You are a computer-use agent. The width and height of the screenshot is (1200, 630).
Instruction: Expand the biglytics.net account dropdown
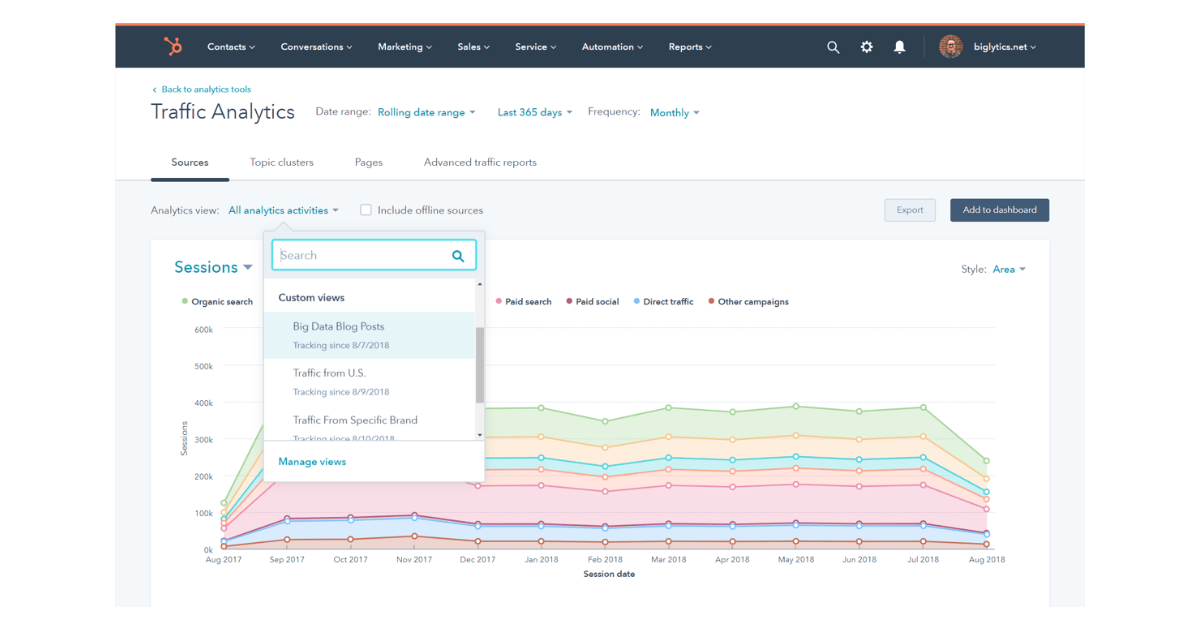point(1004,47)
